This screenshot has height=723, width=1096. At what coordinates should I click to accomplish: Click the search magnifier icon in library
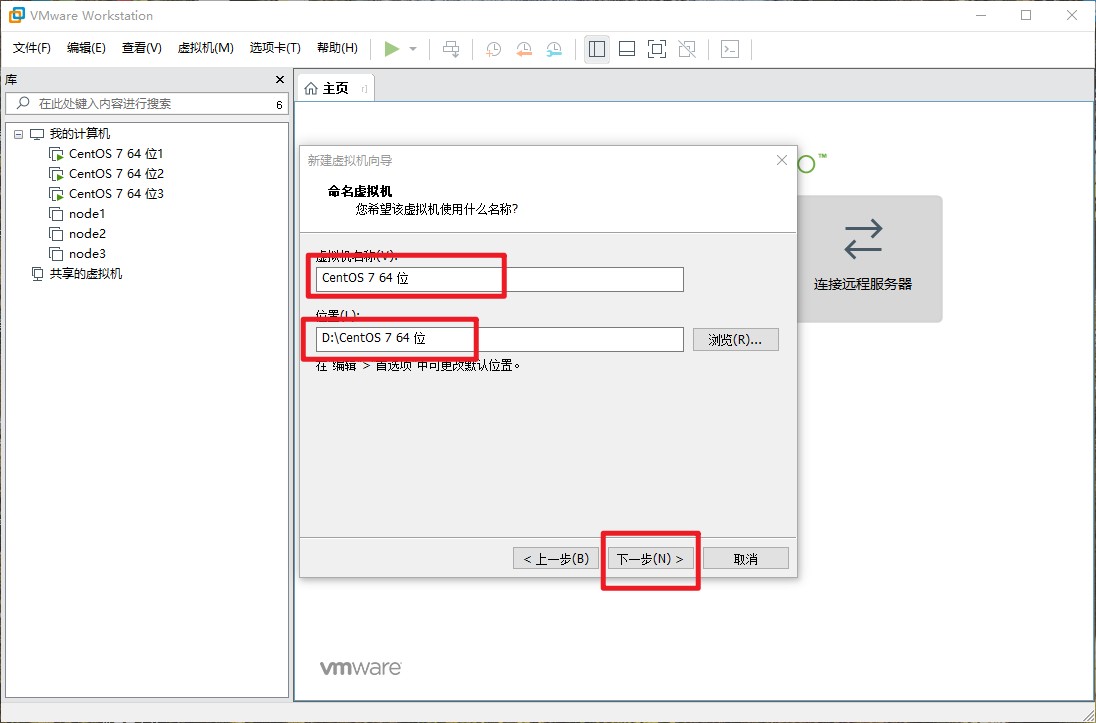[23, 103]
